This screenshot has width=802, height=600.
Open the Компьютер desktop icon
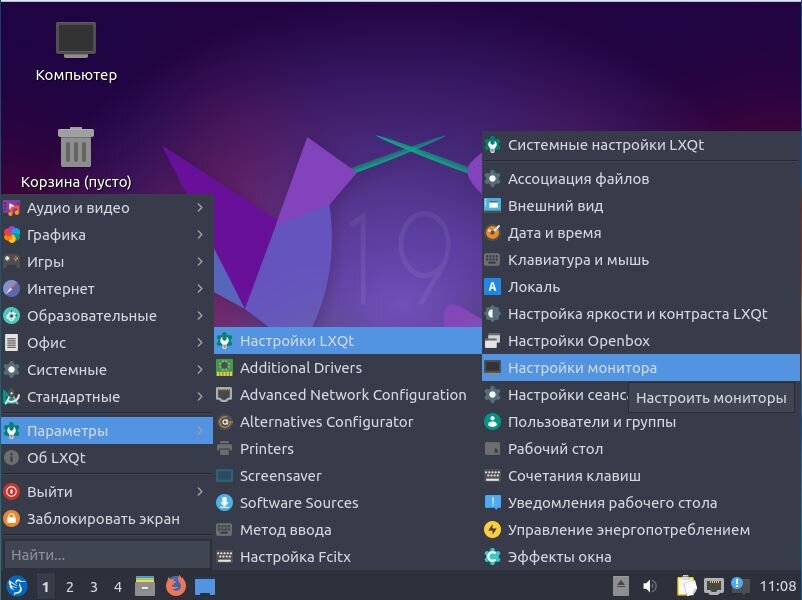click(76, 51)
